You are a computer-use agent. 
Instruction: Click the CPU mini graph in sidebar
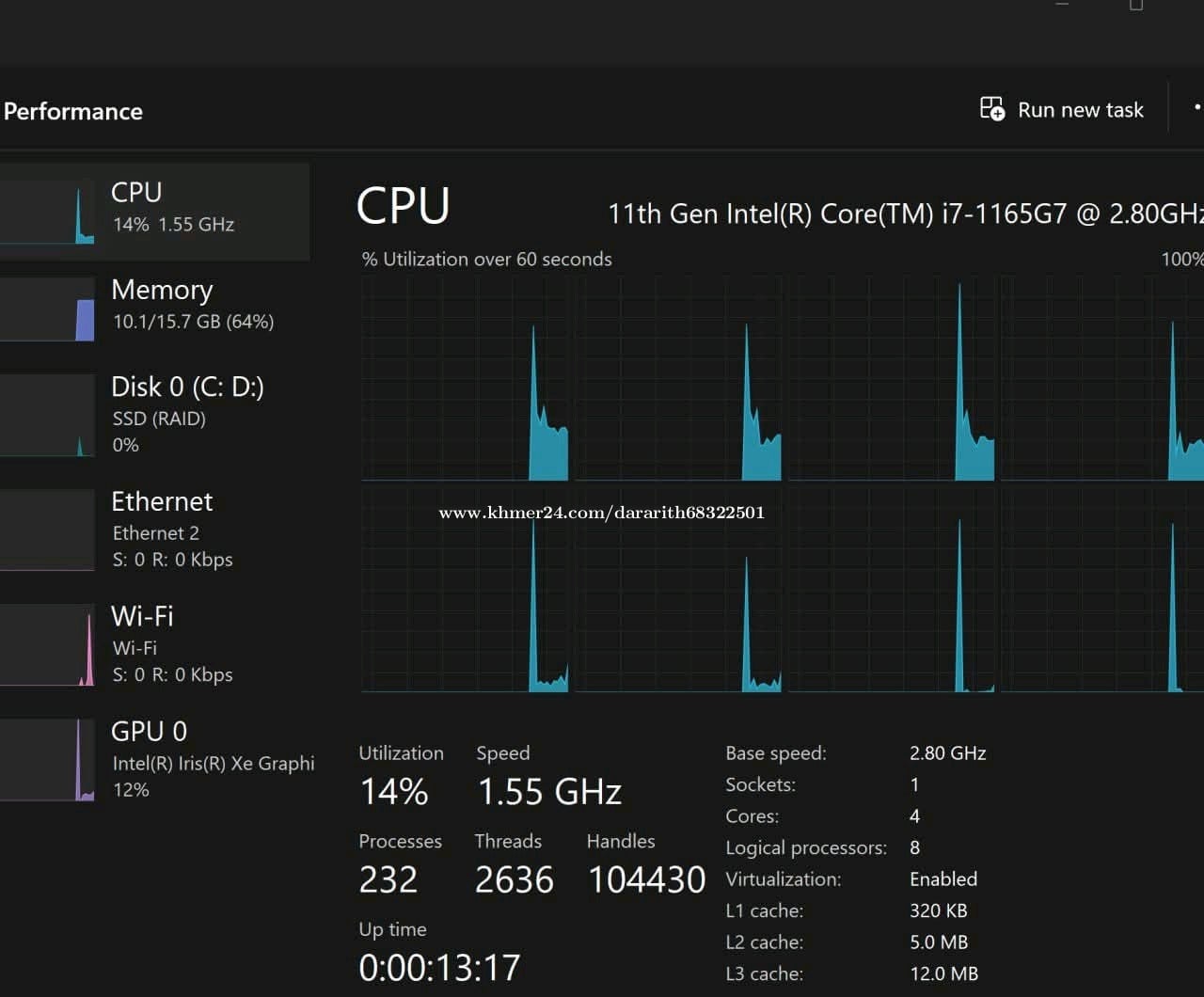point(48,212)
